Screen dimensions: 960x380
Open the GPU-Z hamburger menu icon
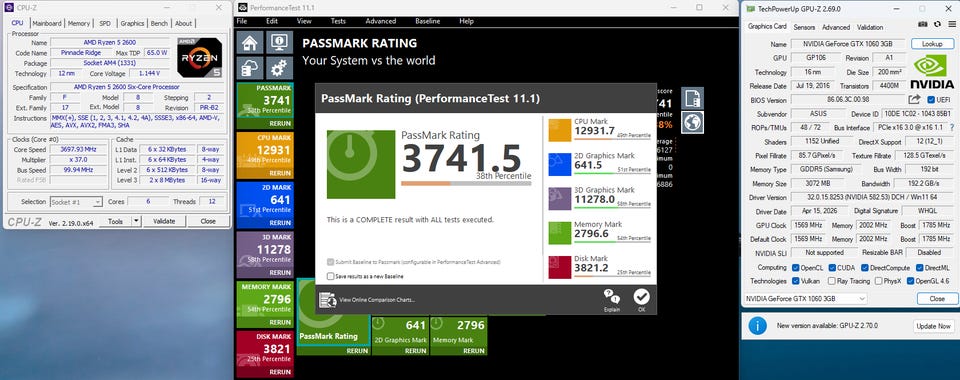click(x=951, y=24)
